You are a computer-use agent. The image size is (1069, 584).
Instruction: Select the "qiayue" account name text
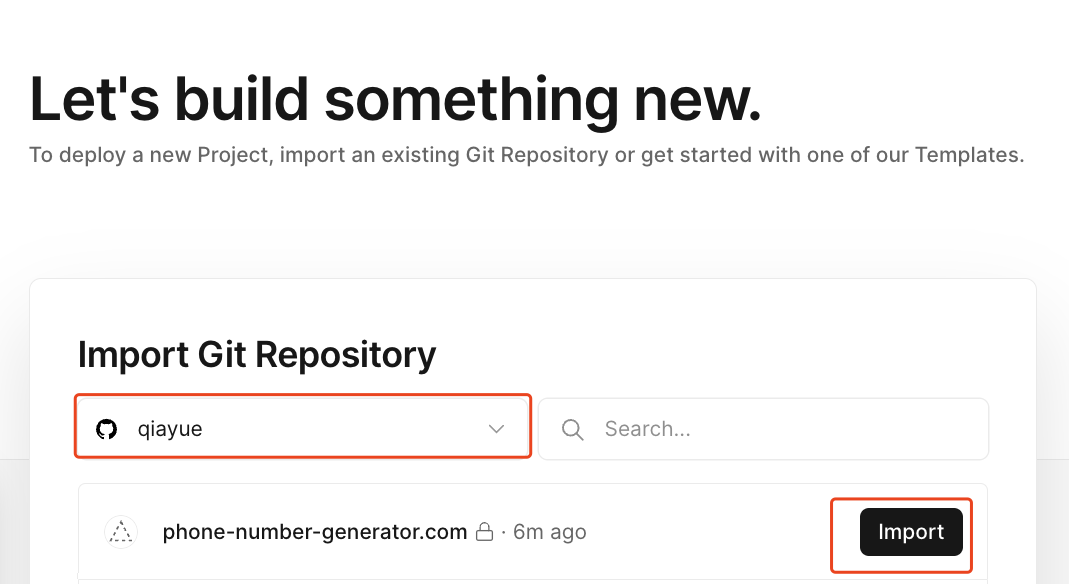point(170,429)
